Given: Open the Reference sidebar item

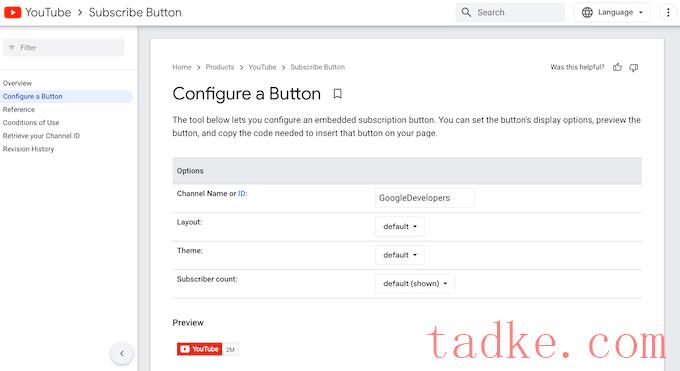Looking at the screenshot, I should coord(19,109).
